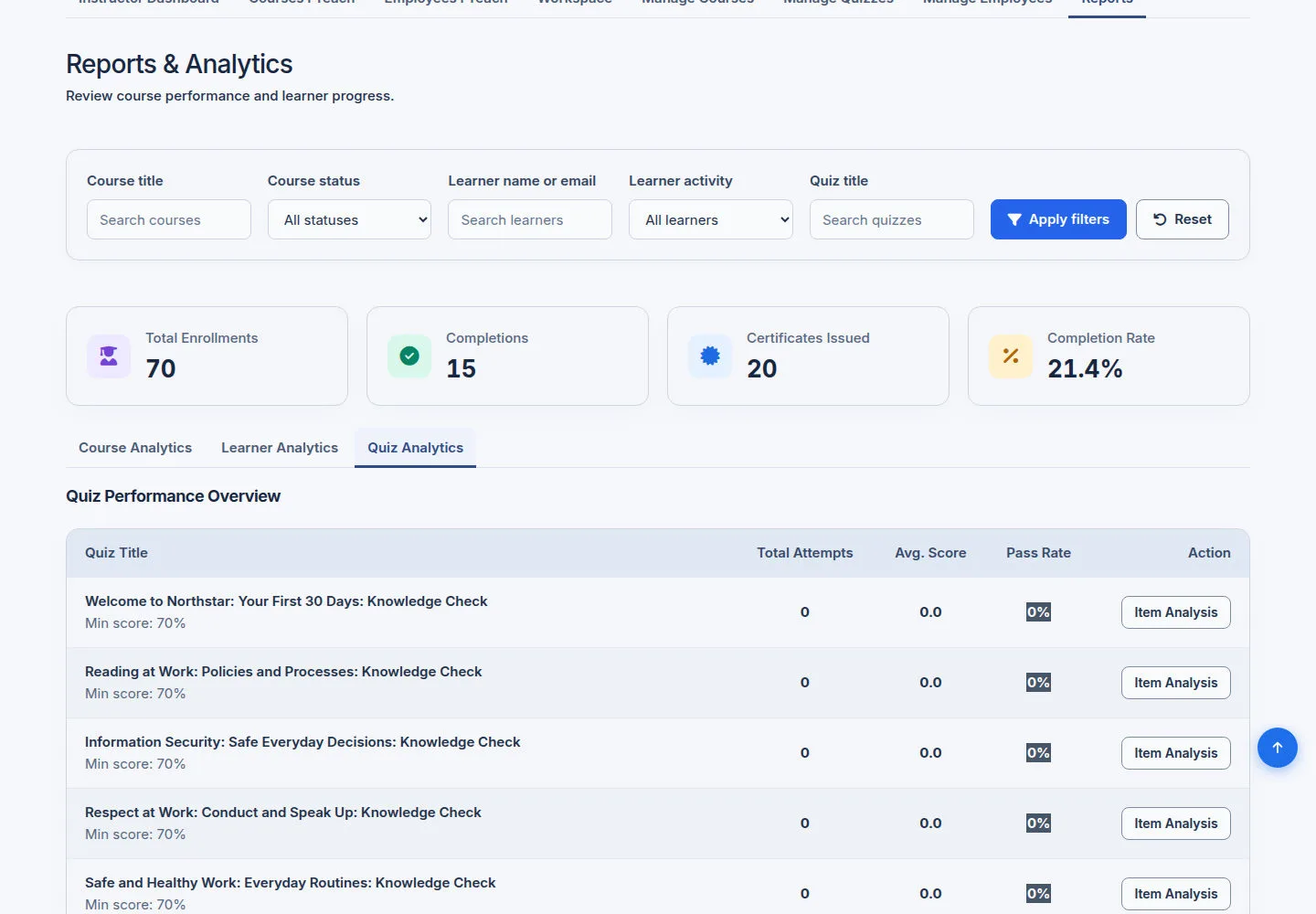The width and height of the screenshot is (1316, 914).
Task: Click Min score 70% under Reading at Work
Action: (135, 694)
